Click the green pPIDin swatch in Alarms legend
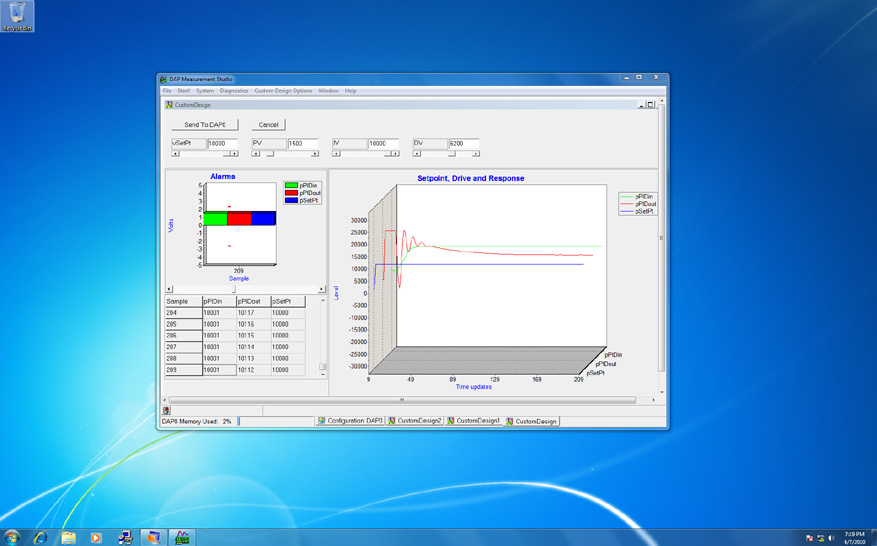 [291, 185]
